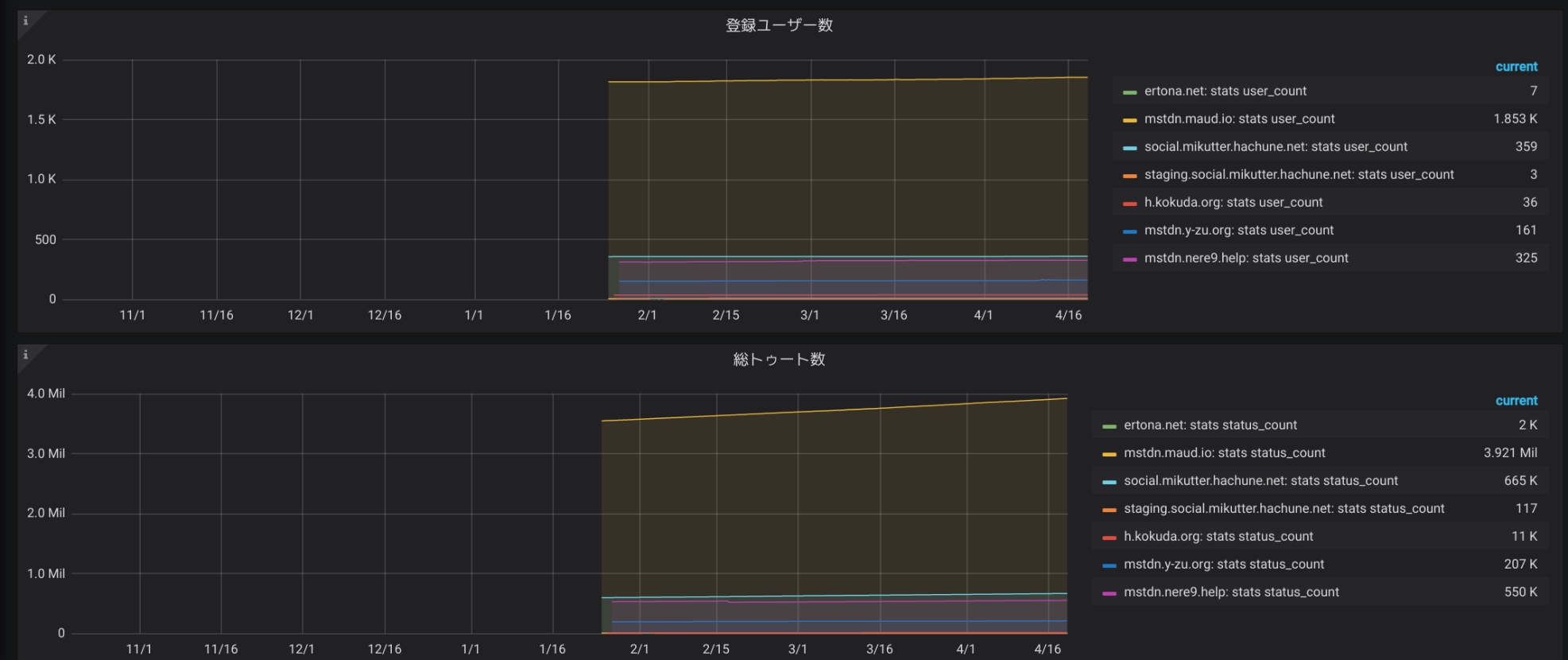Toggle ertona.net user_count series in legend

point(1225,91)
